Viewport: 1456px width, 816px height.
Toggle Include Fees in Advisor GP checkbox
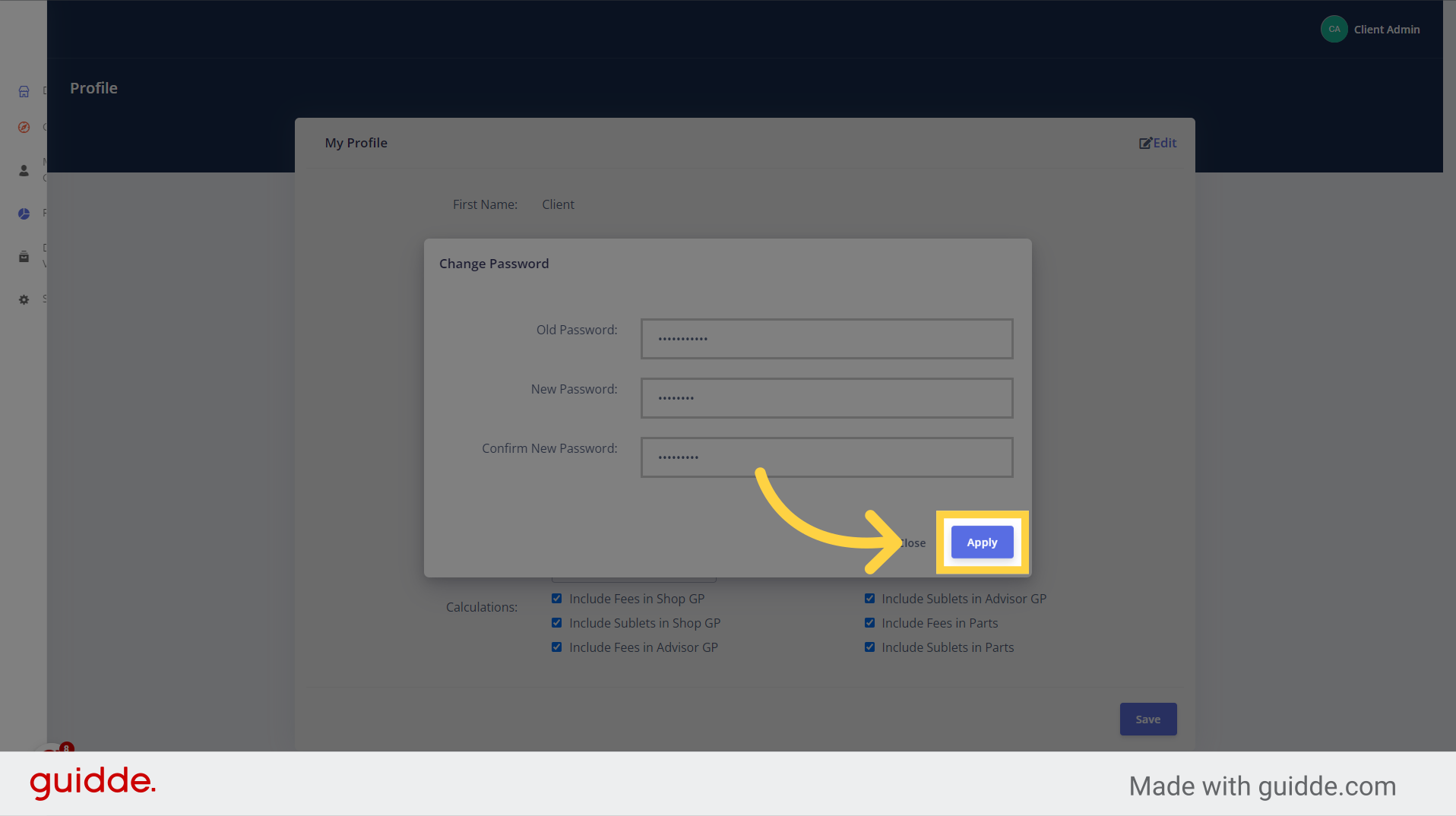pyautogui.click(x=557, y=647)
